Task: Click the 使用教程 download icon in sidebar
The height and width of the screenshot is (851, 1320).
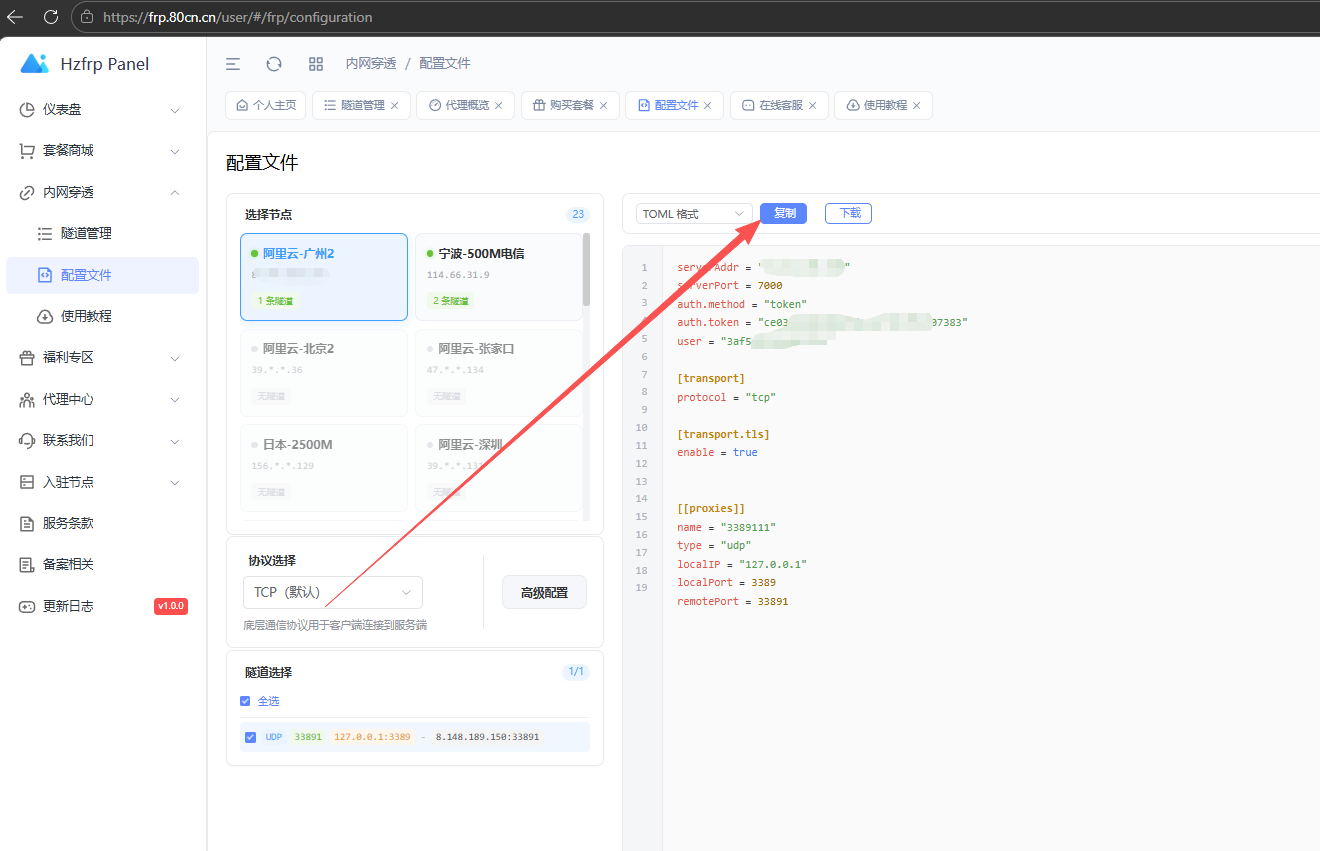Action: pos(45,317)
